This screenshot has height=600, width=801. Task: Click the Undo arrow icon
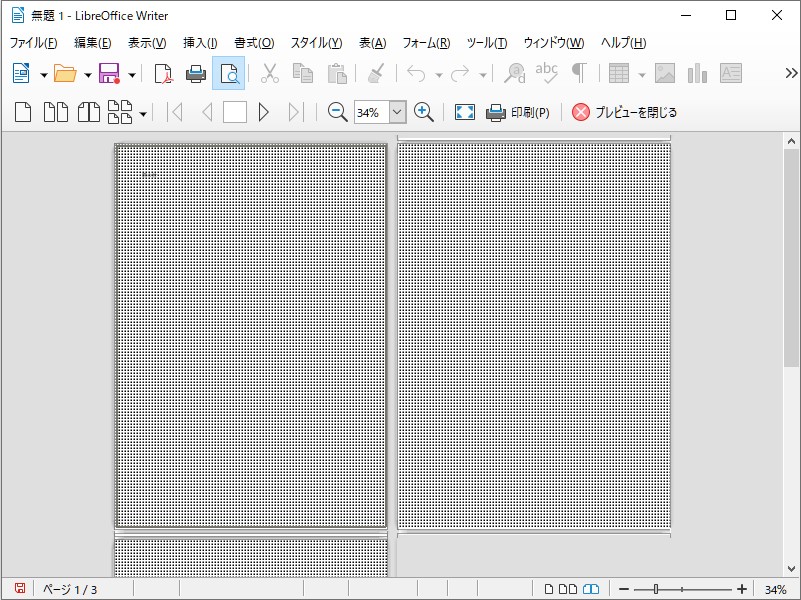(x=416, y=74)
